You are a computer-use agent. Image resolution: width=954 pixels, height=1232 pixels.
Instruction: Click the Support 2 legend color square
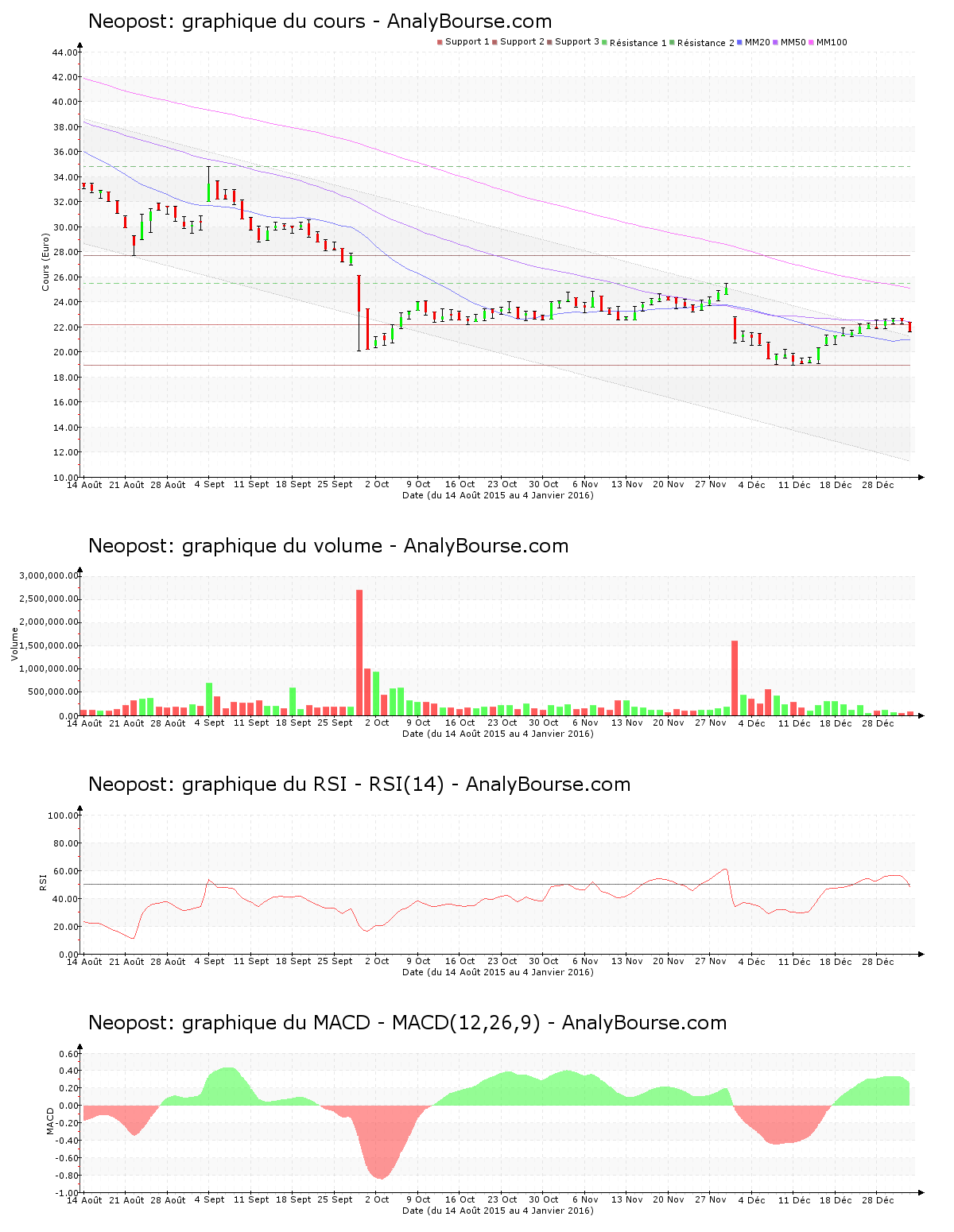point(495,42)
